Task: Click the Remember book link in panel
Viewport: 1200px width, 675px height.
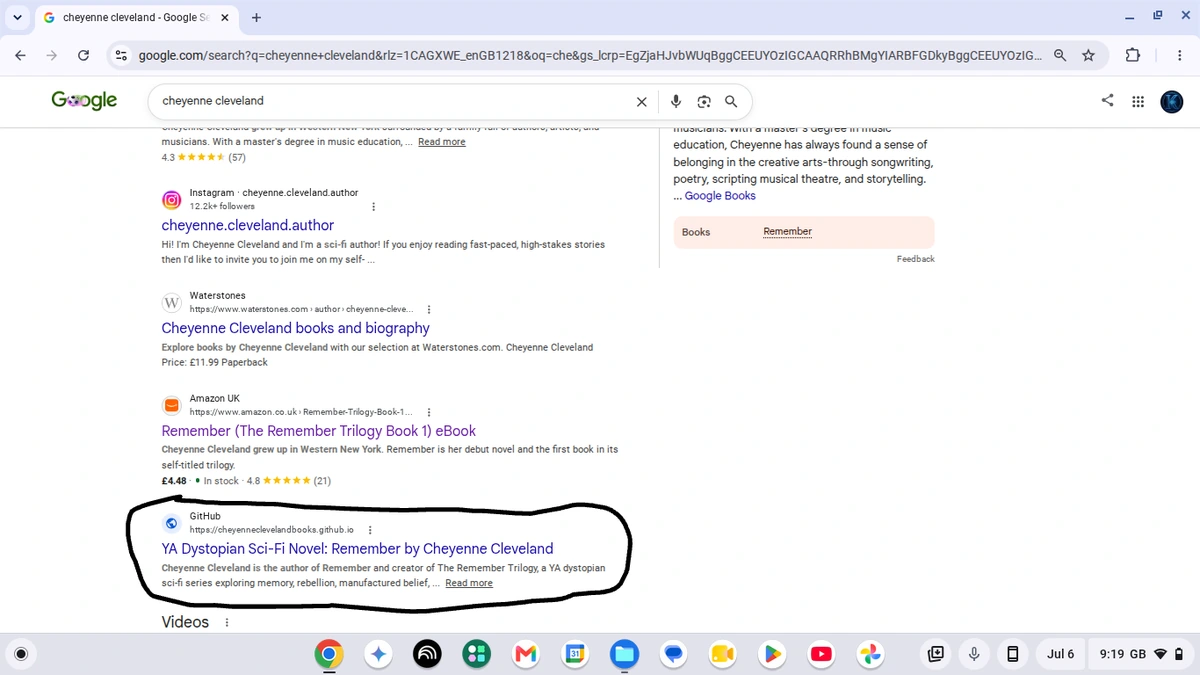Action: point(787,232)
